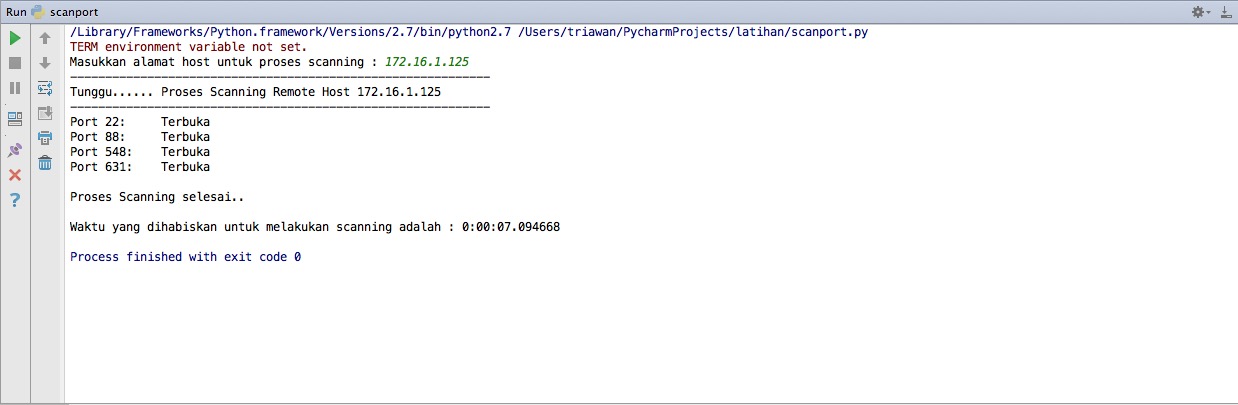Clear all console output with trash icon
This screenshot has height=405, width=1238.
pos(45,163)
